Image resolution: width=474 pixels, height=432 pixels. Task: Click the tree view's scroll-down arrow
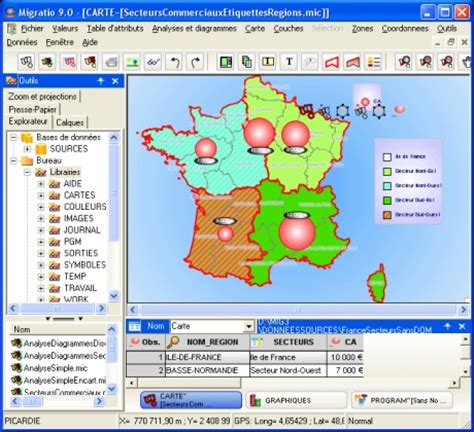(x=114, y=295)
